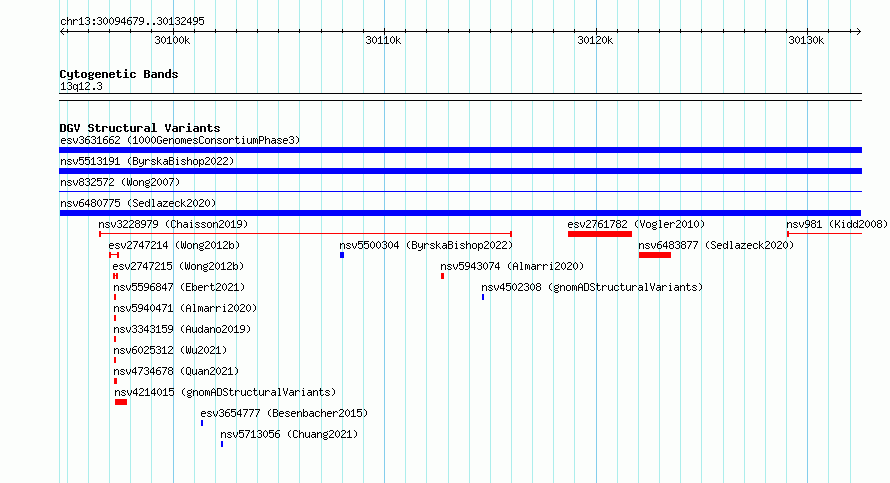Click the red span glyph under esv2747214
890x483 pixels.
[114, 255]
